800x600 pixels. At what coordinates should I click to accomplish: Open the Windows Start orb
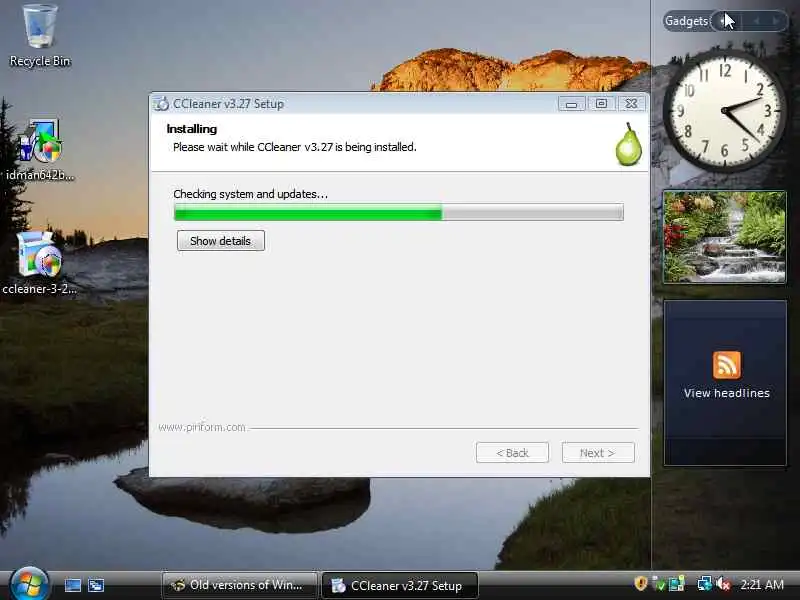pos(29,584)
